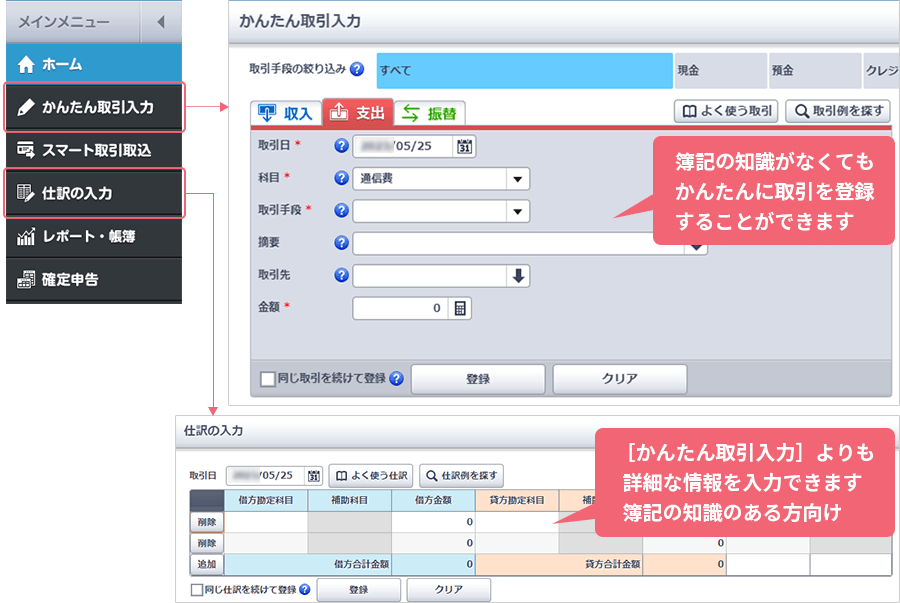This screenshot has height=603, width=900.
Task: Click the down-arrow icon beside 取引先
Action: (517, 277)
